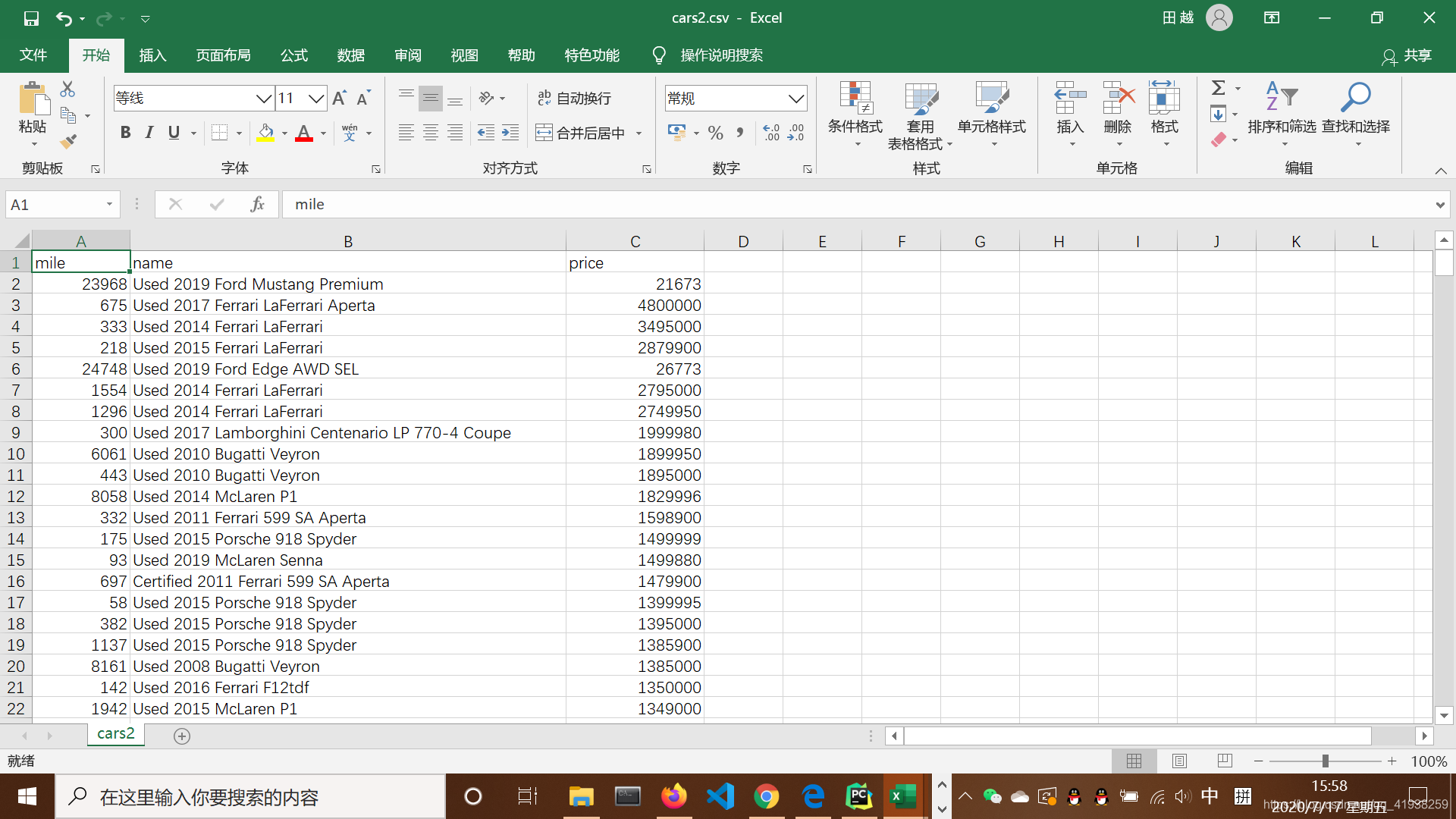Image resolution: width=1456 pixels, height=819 pixels.
Task: Click the Insert Function fx icon
Action: pos(257,204)
